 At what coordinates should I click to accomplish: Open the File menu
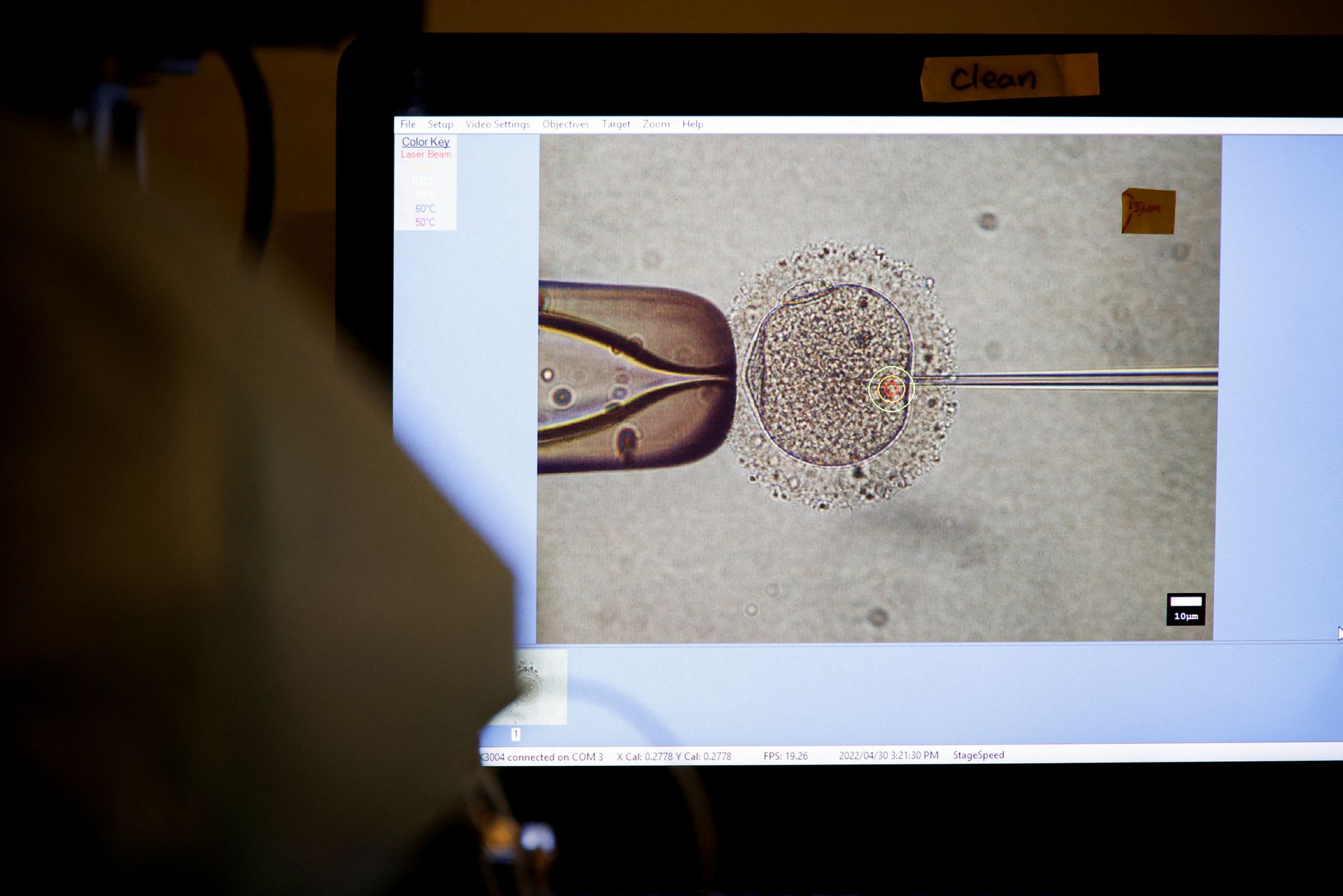408,124
